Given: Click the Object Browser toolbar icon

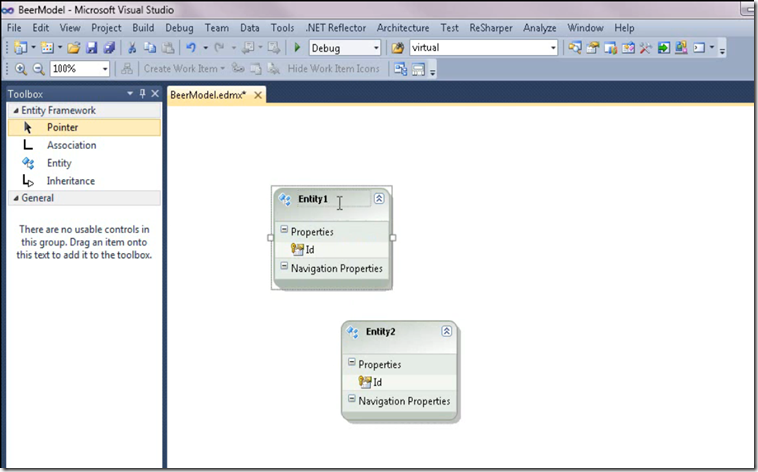Looking at the screenshot, I should (628, 48).
